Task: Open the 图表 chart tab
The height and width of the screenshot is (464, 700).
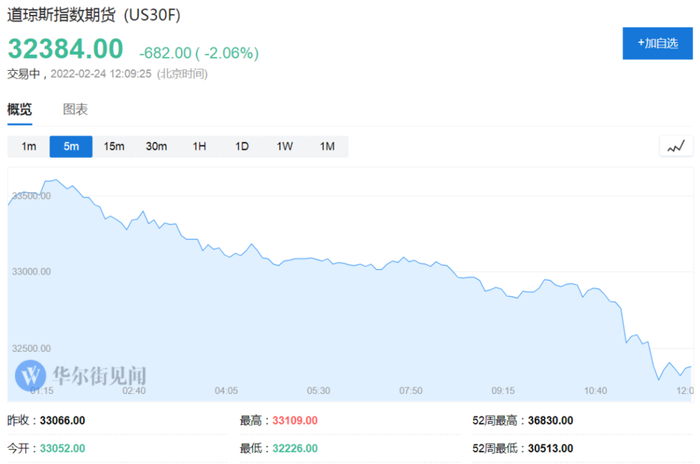Action: click(x=75, y=109)
